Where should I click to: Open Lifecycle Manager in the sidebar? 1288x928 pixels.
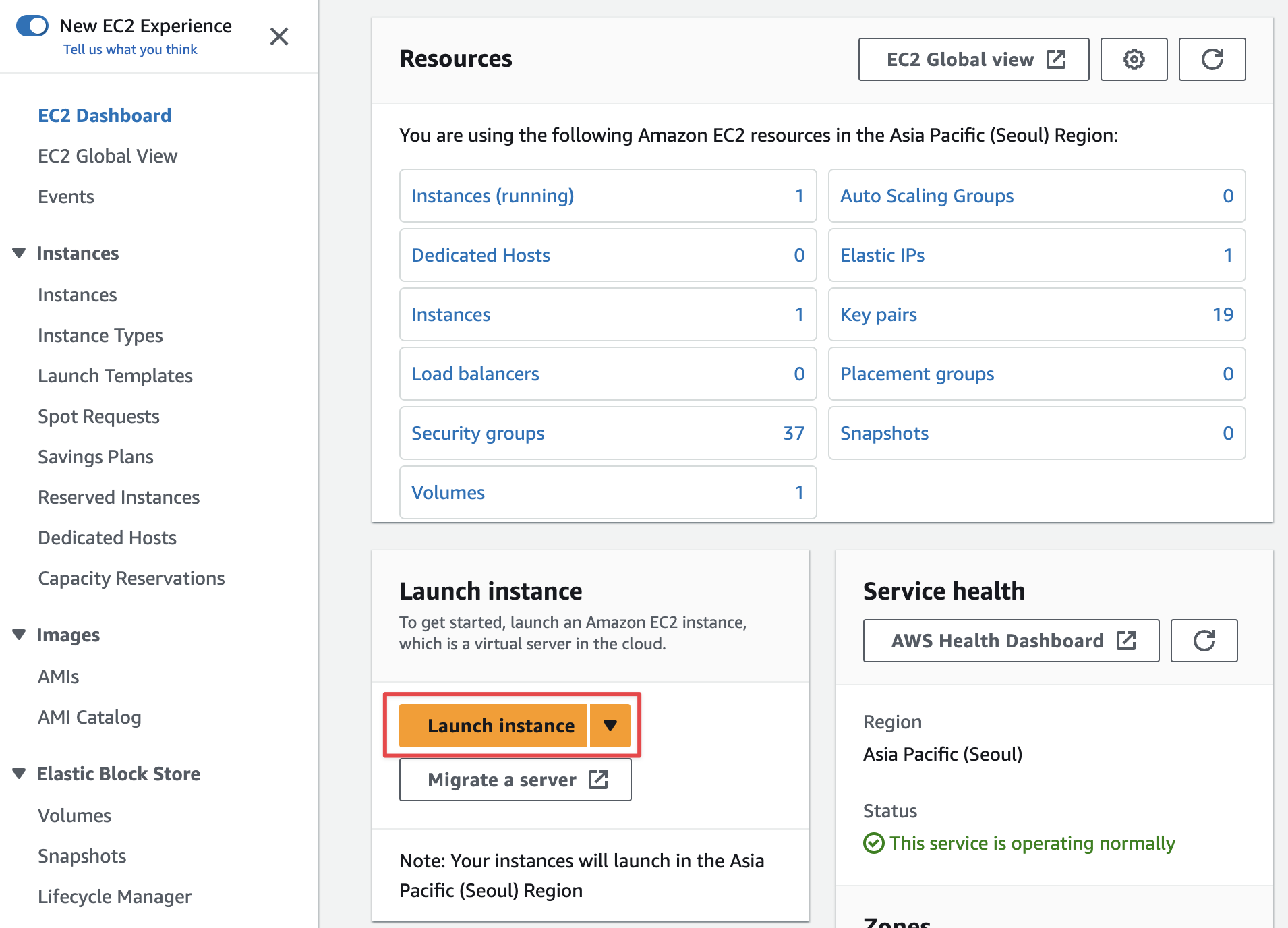click(x=115, y=896)
